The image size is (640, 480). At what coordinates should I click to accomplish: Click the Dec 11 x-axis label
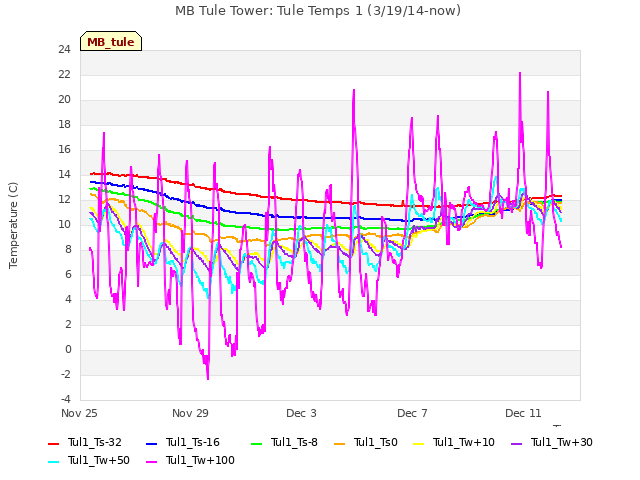tap(523, 413)
